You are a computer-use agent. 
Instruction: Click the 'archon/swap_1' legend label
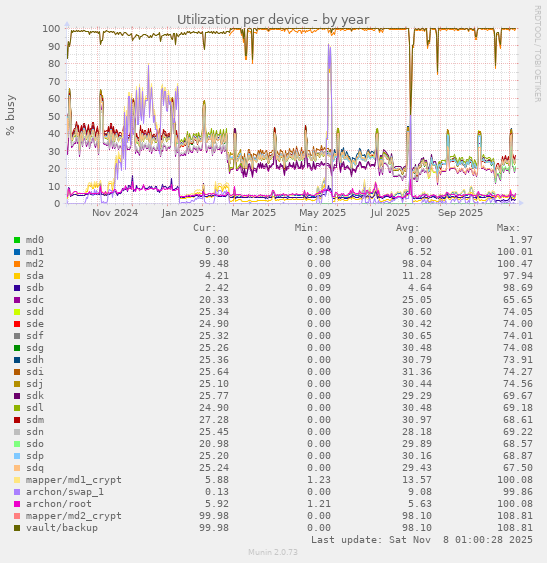click(x=65, y=492)
